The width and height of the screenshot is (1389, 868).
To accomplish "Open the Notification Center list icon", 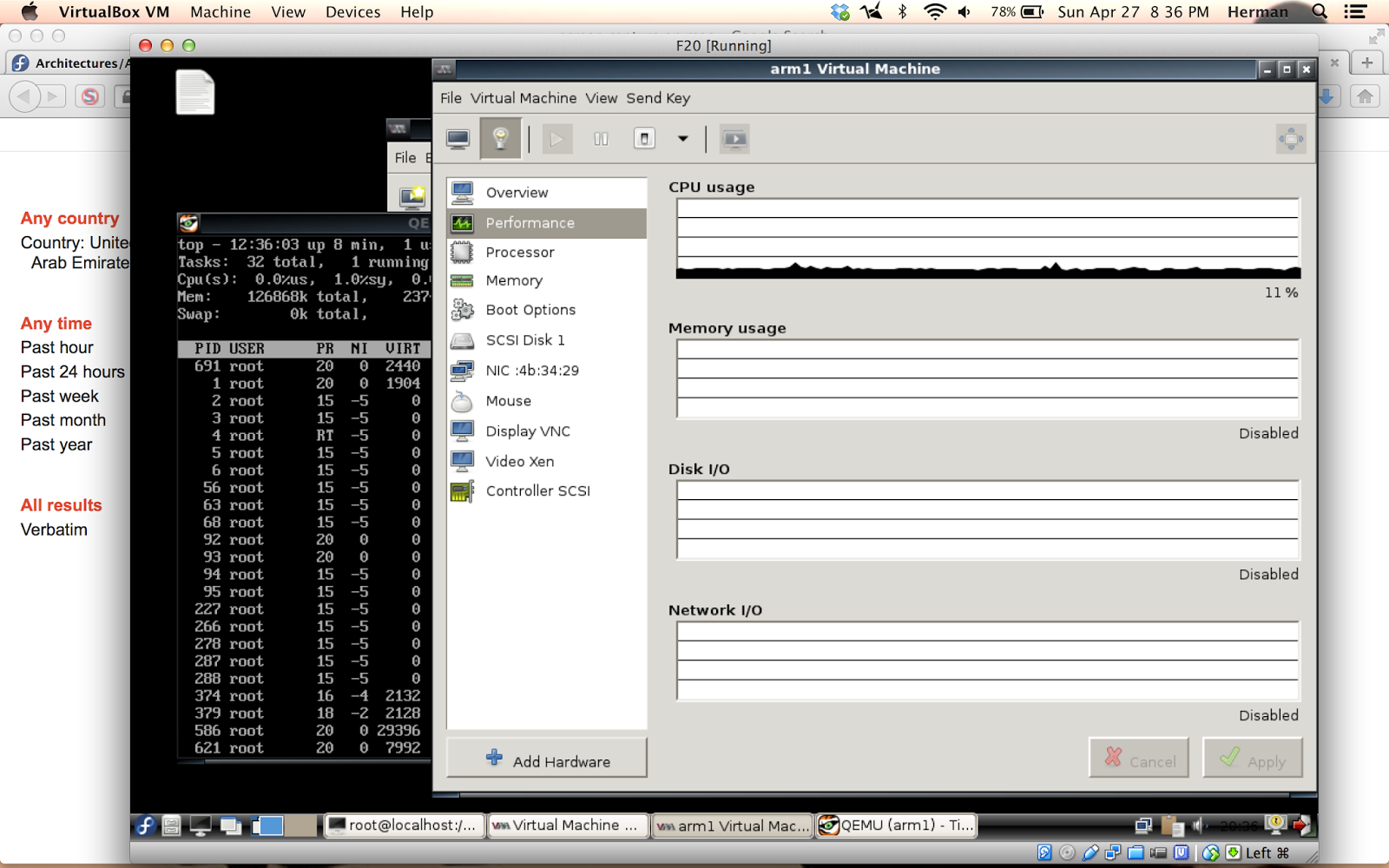I will click(x=1355, y=12).
